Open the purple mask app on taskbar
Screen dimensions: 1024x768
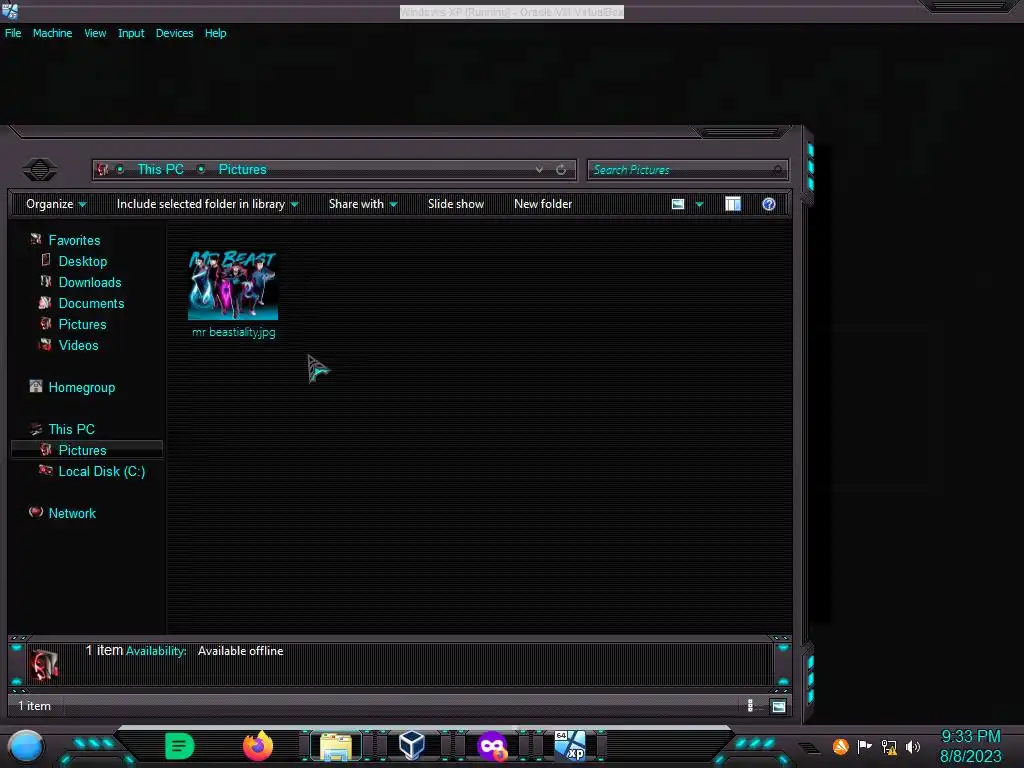(x=492, y=746)
